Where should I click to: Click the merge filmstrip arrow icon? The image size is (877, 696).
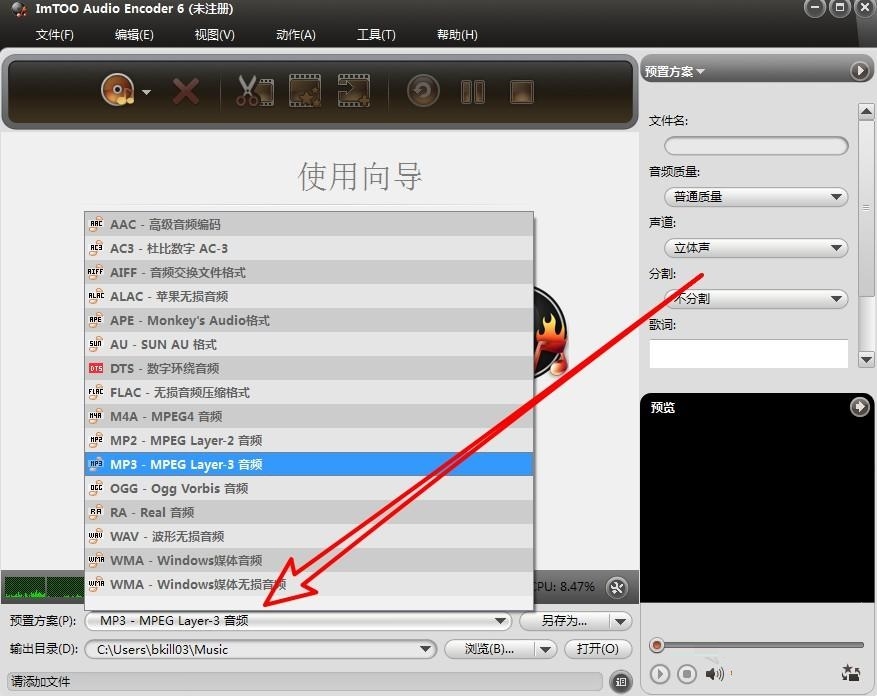[x=353, y=91]
